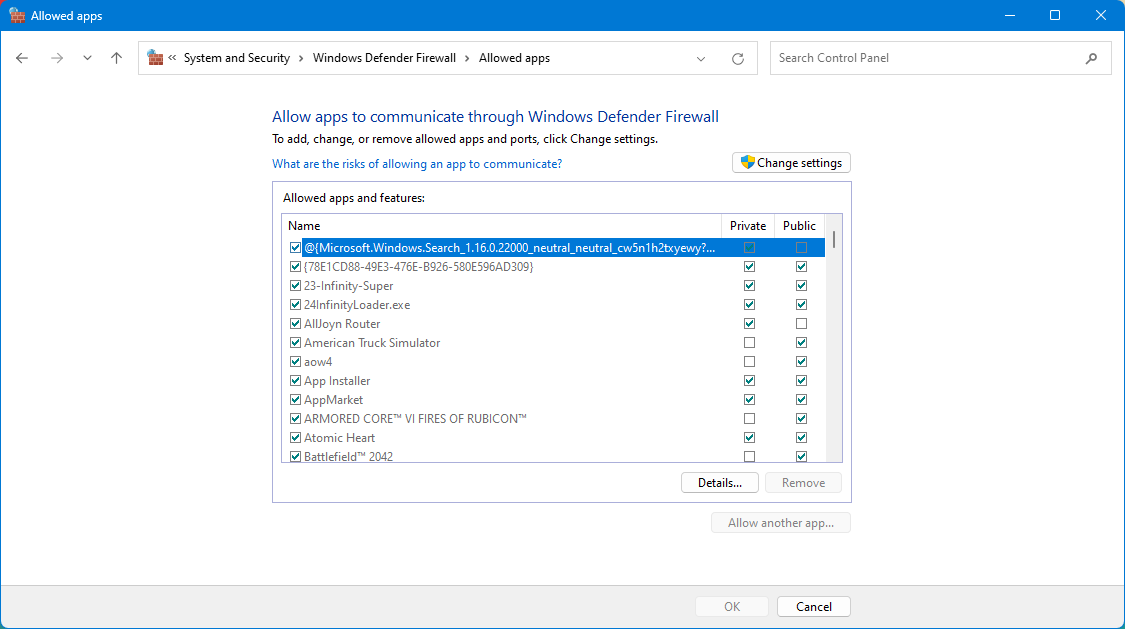Screen dimensions: 1125x629
Task: Minimize the Allowed apps window
Action: point(1009,15)
